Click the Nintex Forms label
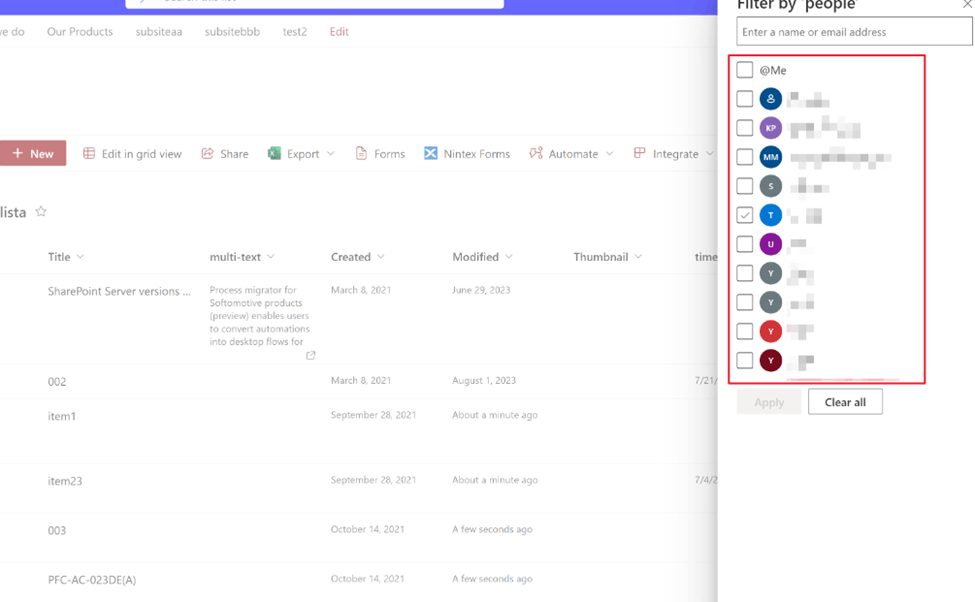 point(476,154)
